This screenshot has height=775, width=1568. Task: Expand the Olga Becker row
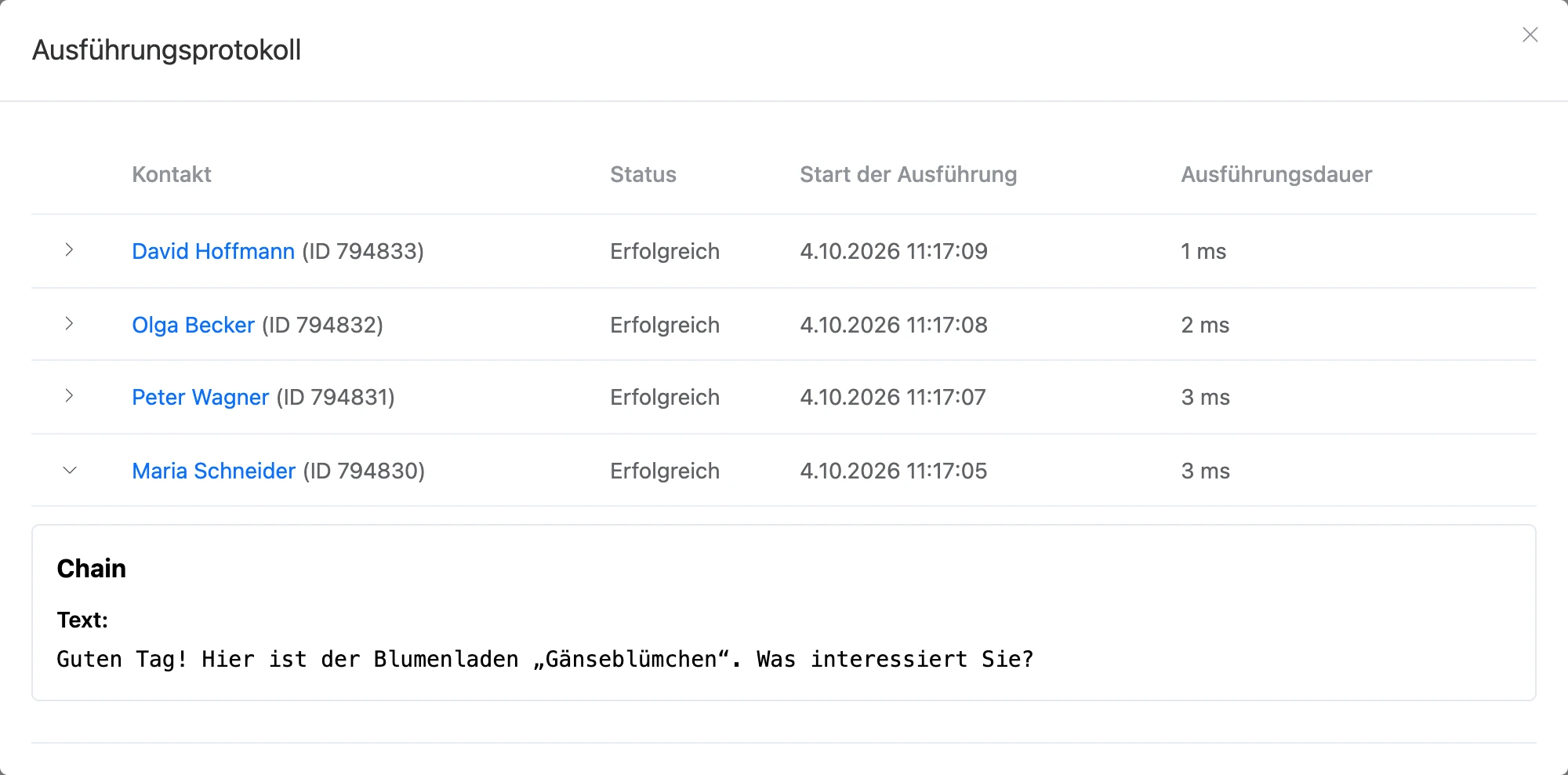point(69,323)
